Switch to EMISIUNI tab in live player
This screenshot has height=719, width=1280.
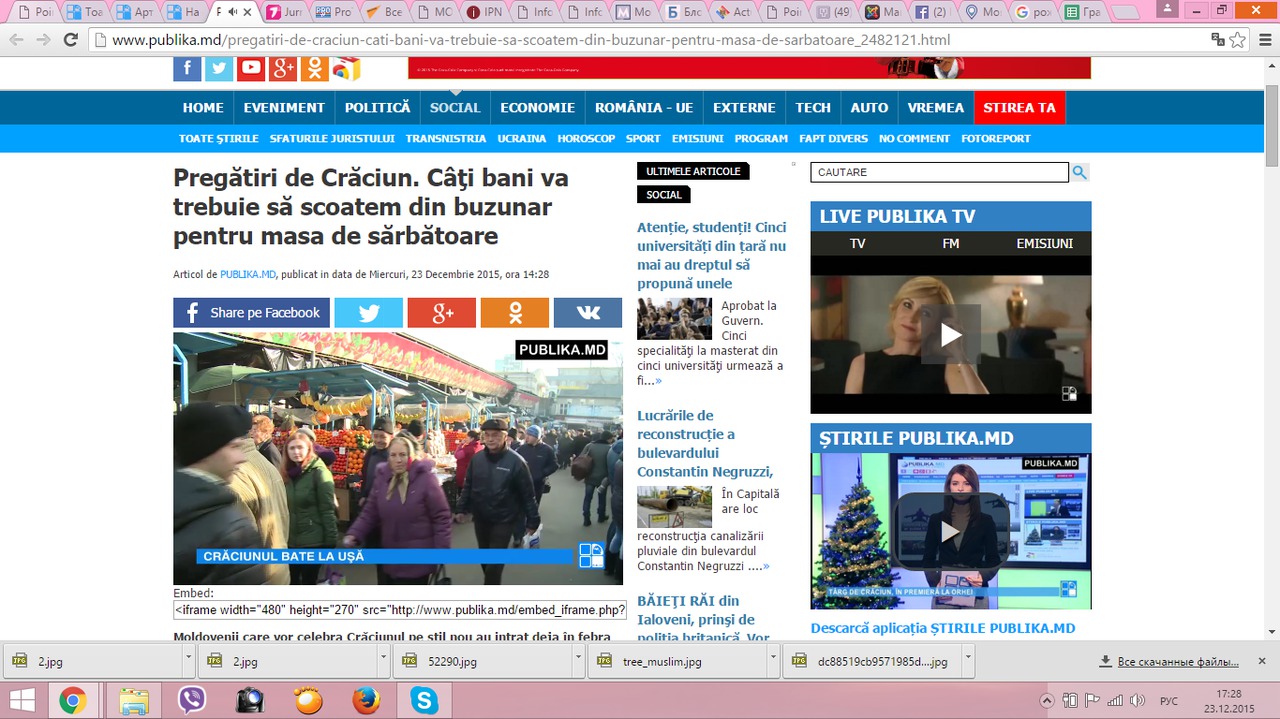(x=1044, y=244)
